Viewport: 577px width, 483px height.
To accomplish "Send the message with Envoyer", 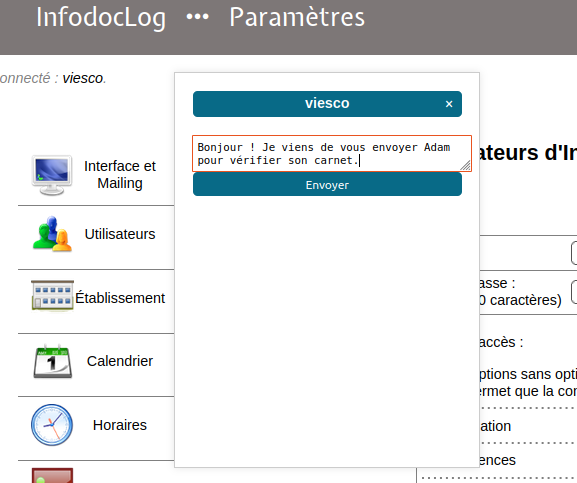I will click(x=327, y=185).
